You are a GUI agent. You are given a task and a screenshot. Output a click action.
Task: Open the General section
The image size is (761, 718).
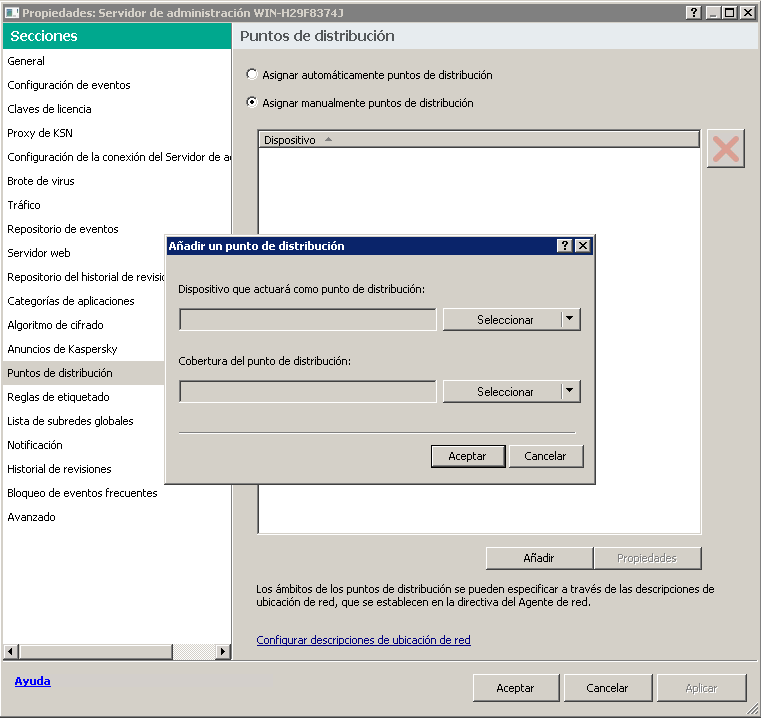(x=116, y=61)
